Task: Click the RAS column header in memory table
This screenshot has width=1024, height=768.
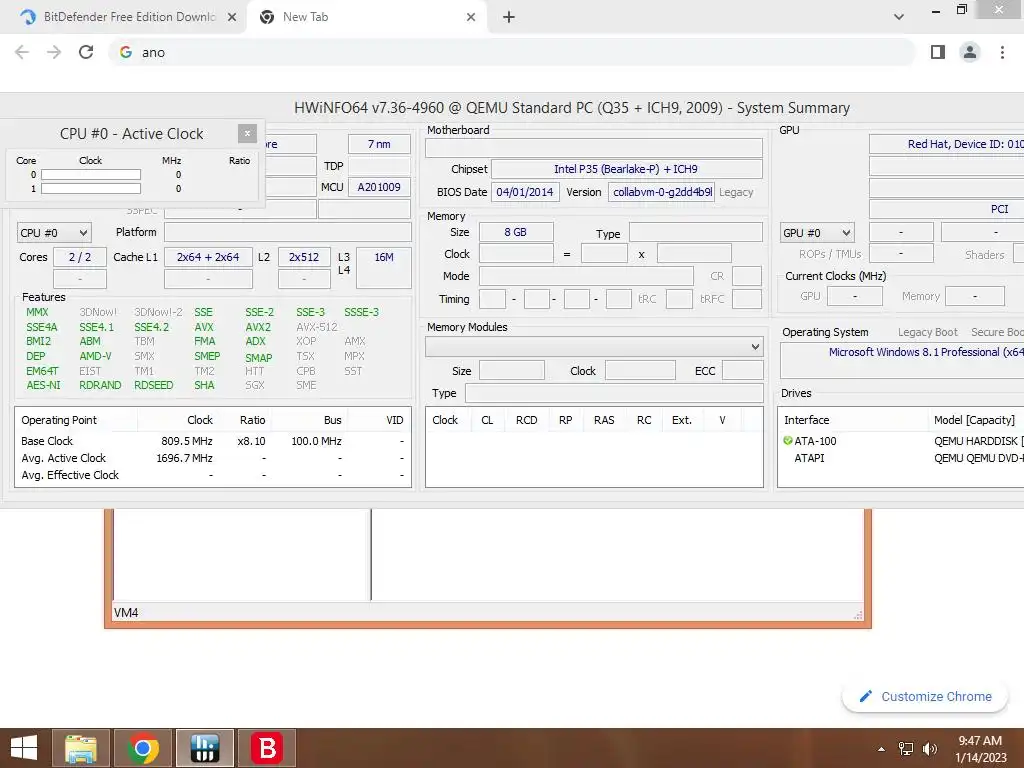Action: pos(604,420)
